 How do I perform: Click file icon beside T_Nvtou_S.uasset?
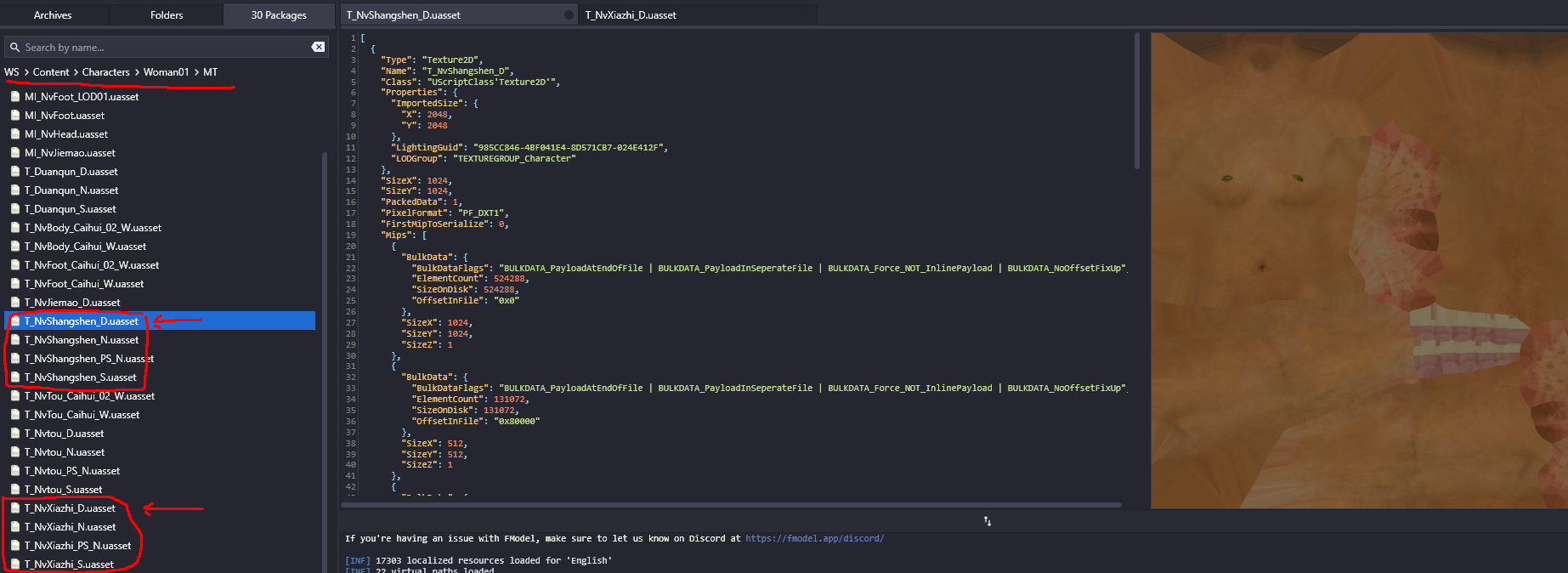pos(15,490)
